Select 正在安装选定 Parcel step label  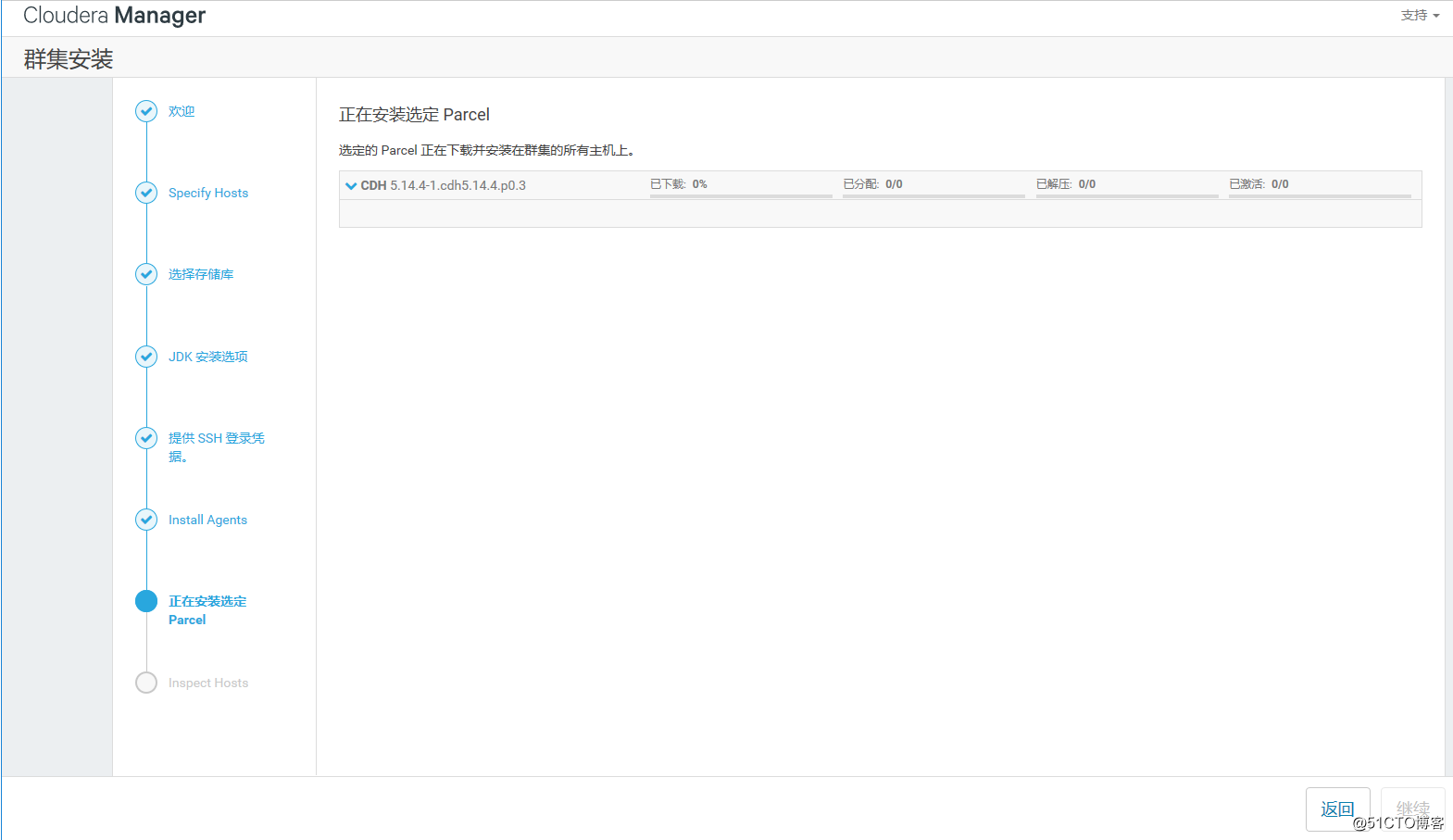207,610
